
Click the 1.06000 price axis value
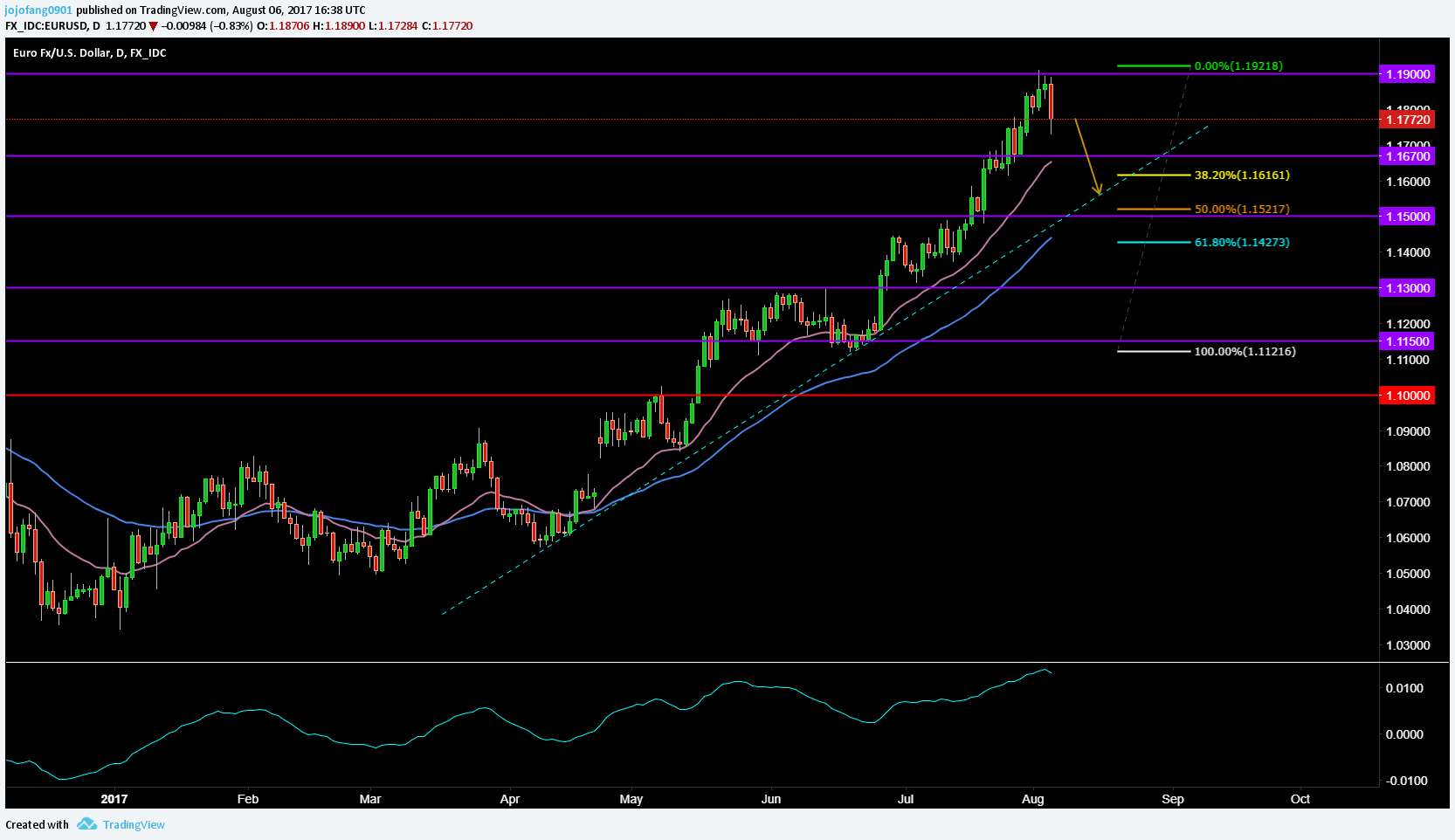click(1408, 539)
